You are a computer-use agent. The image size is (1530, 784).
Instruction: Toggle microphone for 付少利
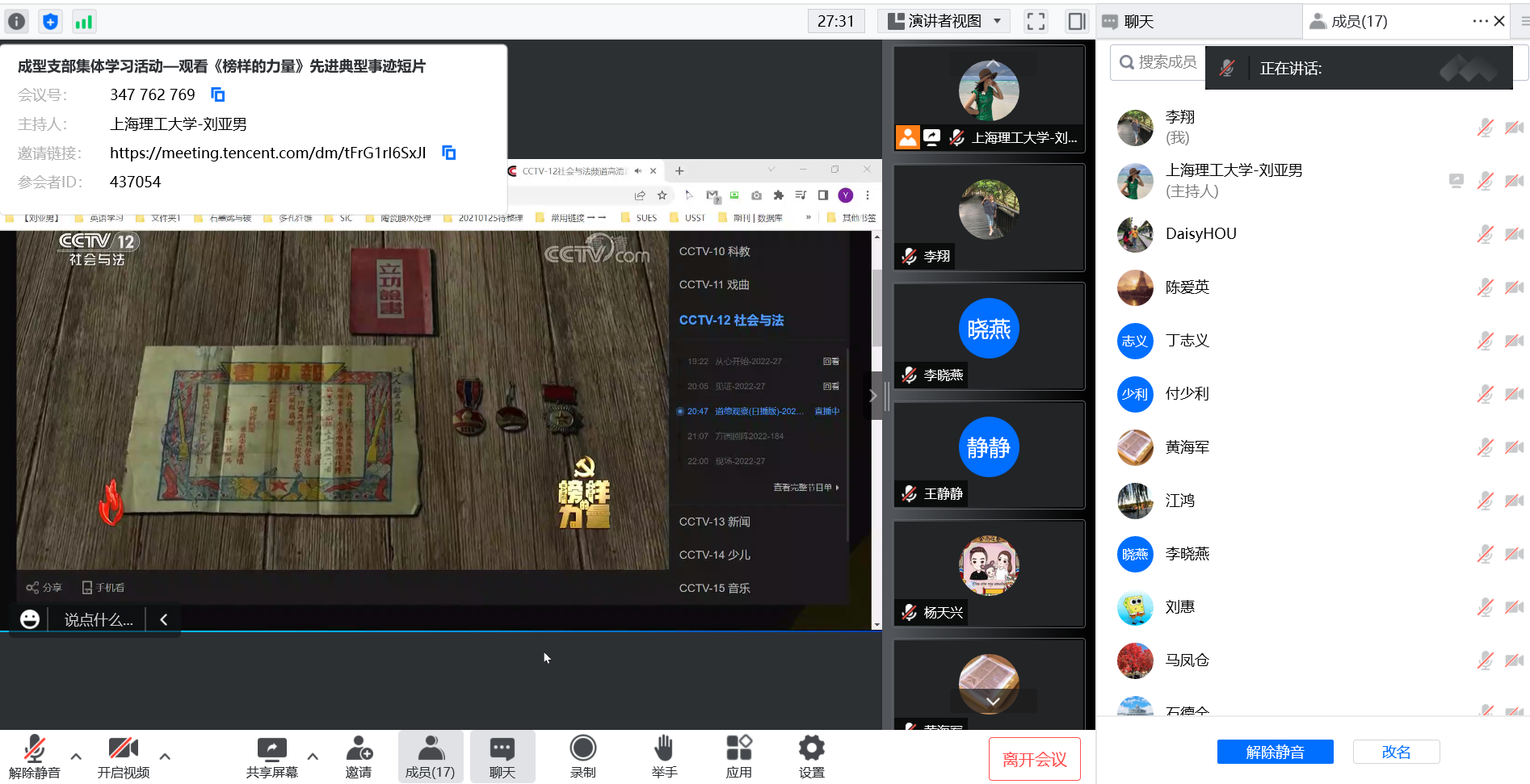(x=1485, y=394)
